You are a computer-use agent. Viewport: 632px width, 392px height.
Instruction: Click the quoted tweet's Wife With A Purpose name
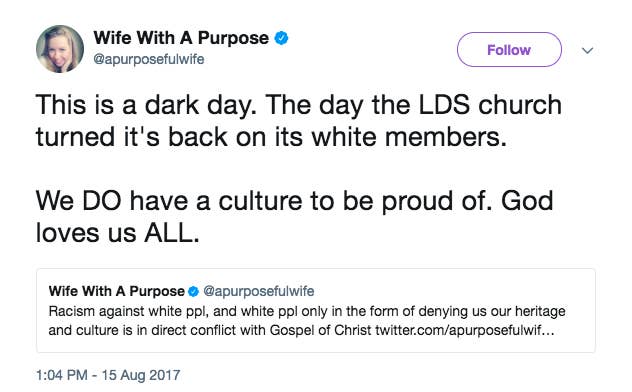(x=116, y=291)
